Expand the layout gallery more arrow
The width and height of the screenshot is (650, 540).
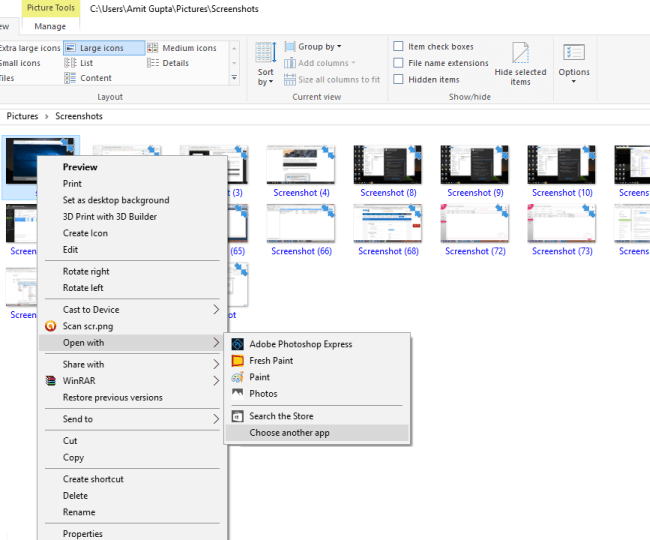tap(234, 78)
